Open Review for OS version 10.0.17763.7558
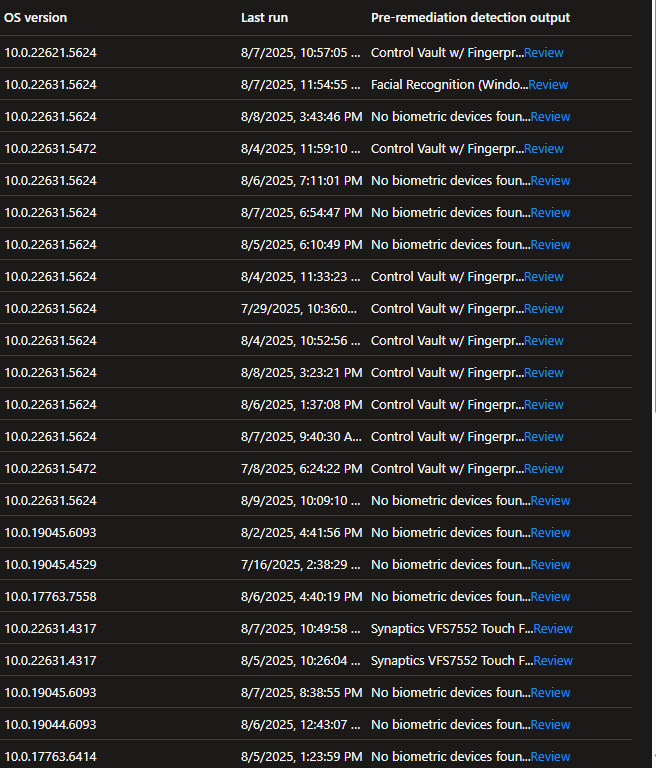The image size is (656, 768). pos(550,597)
